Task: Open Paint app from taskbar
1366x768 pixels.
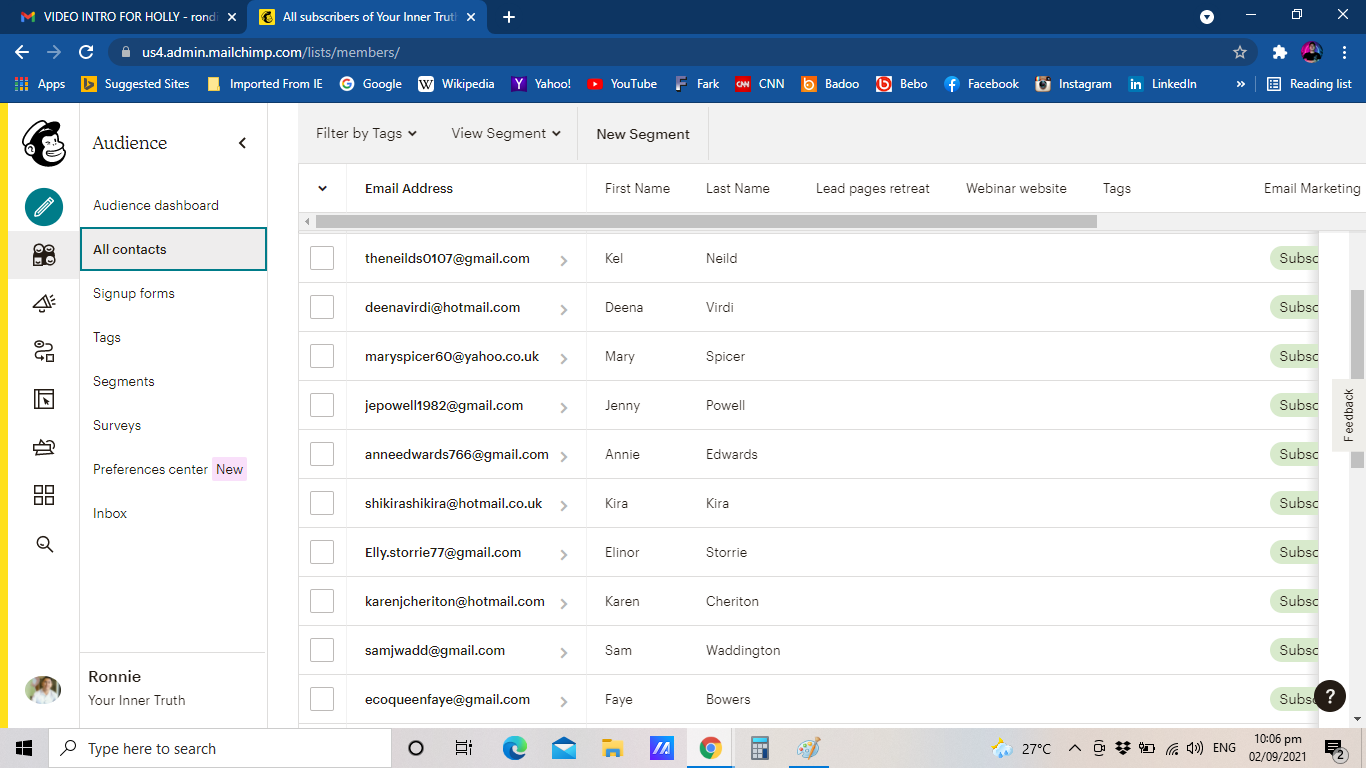Action: click(808, 748)
